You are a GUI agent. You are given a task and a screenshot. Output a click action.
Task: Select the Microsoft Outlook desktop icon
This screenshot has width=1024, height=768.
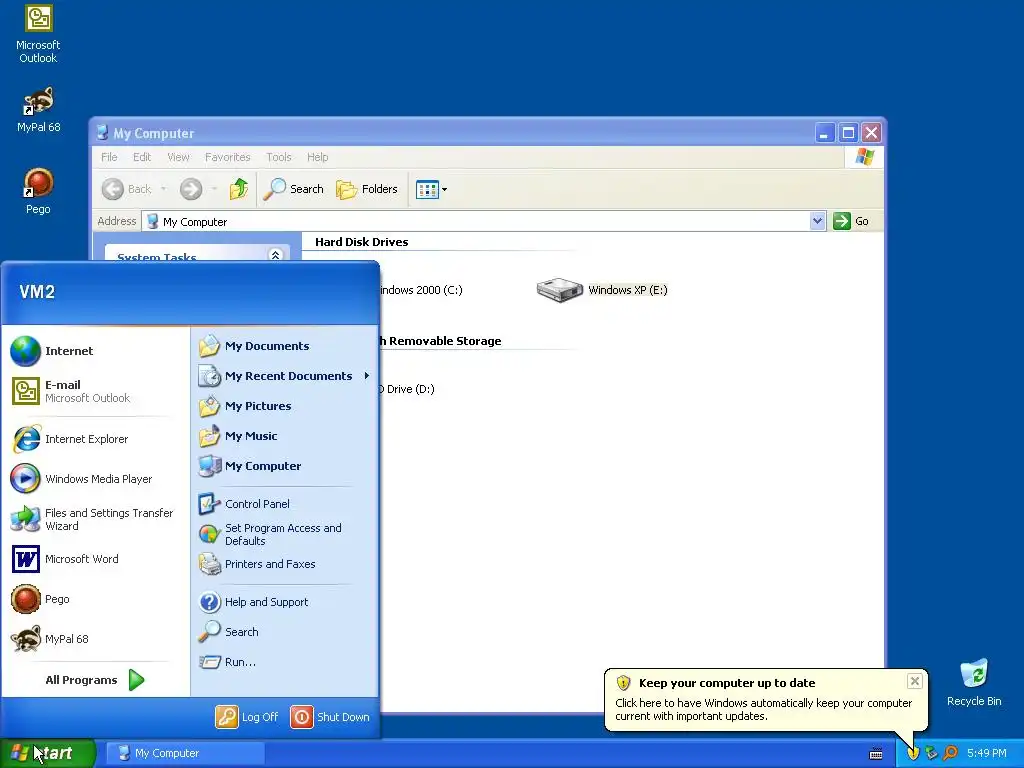coord(38,34)
